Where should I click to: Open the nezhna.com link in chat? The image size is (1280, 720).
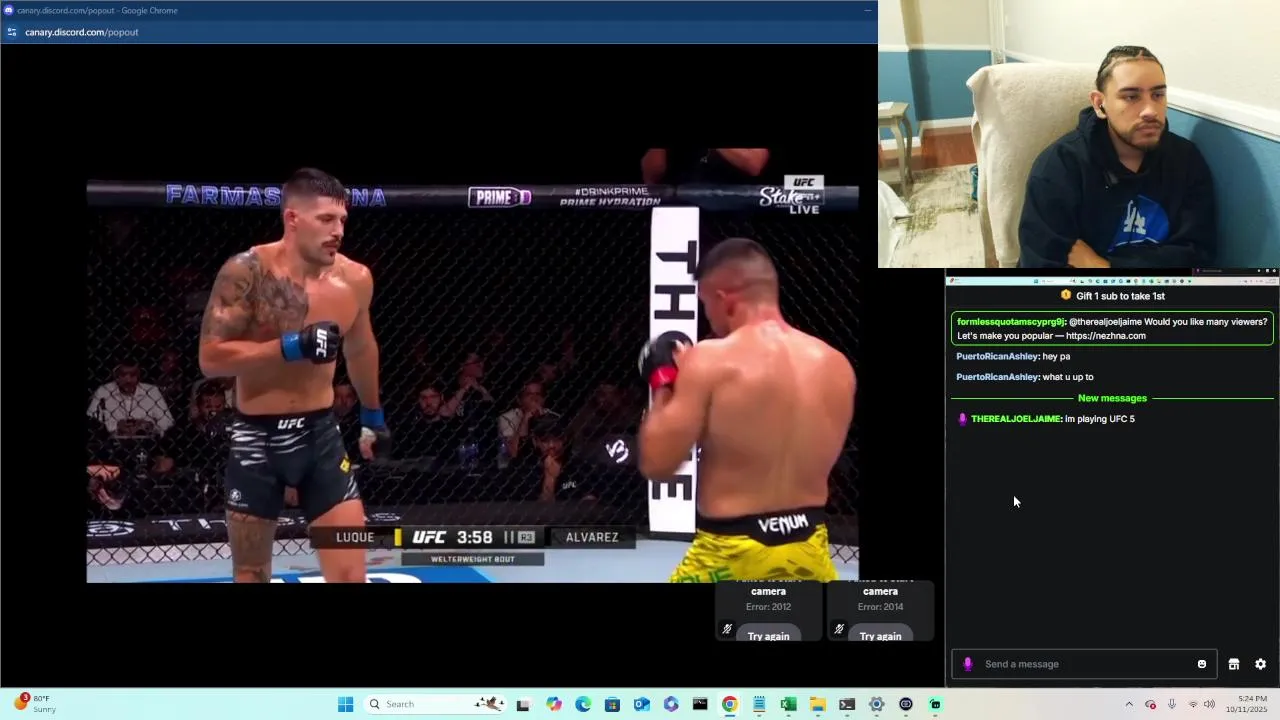[1106, 336]
